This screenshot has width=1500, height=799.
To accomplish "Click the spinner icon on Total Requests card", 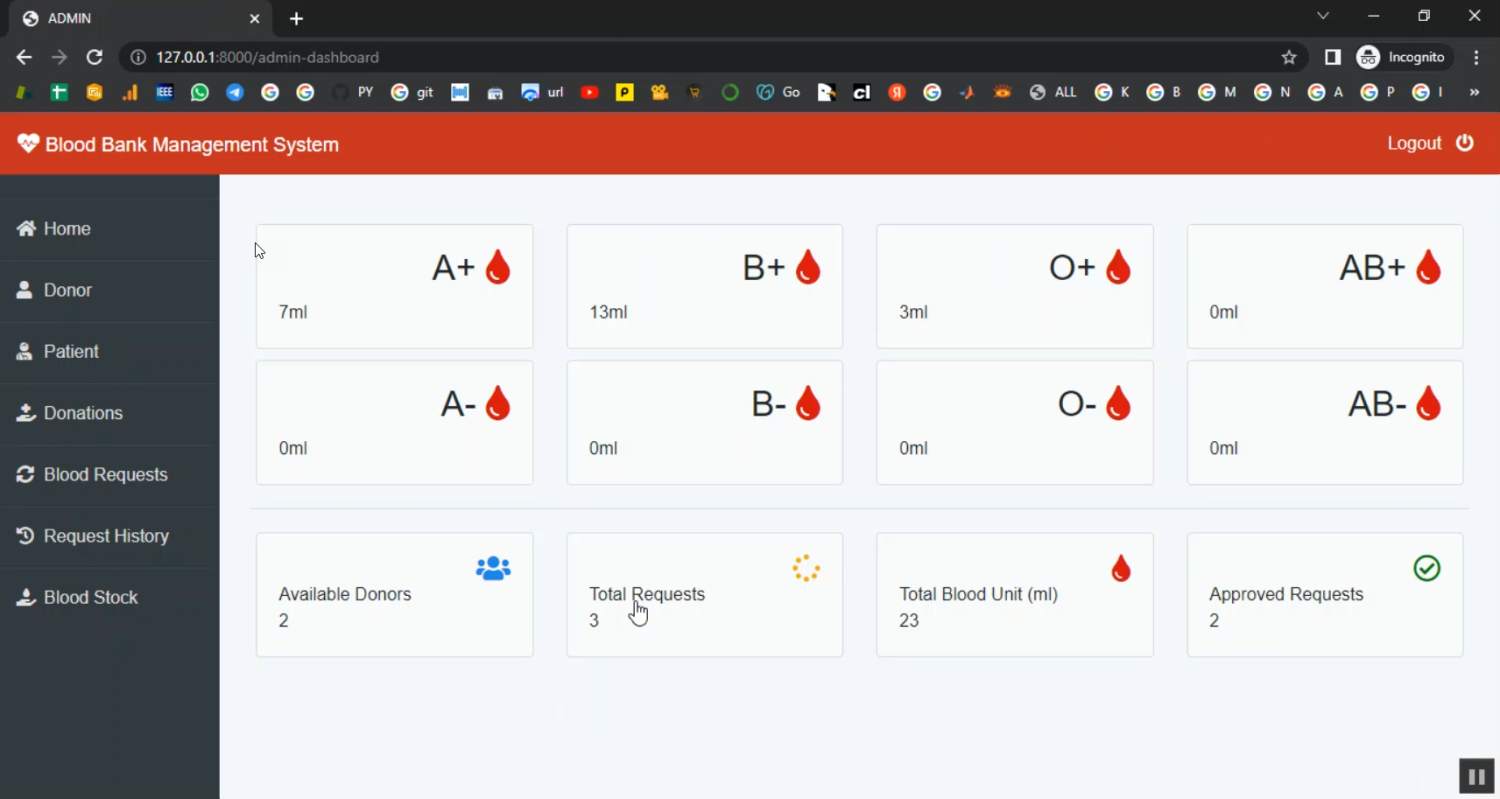I will tap(806, 569).
